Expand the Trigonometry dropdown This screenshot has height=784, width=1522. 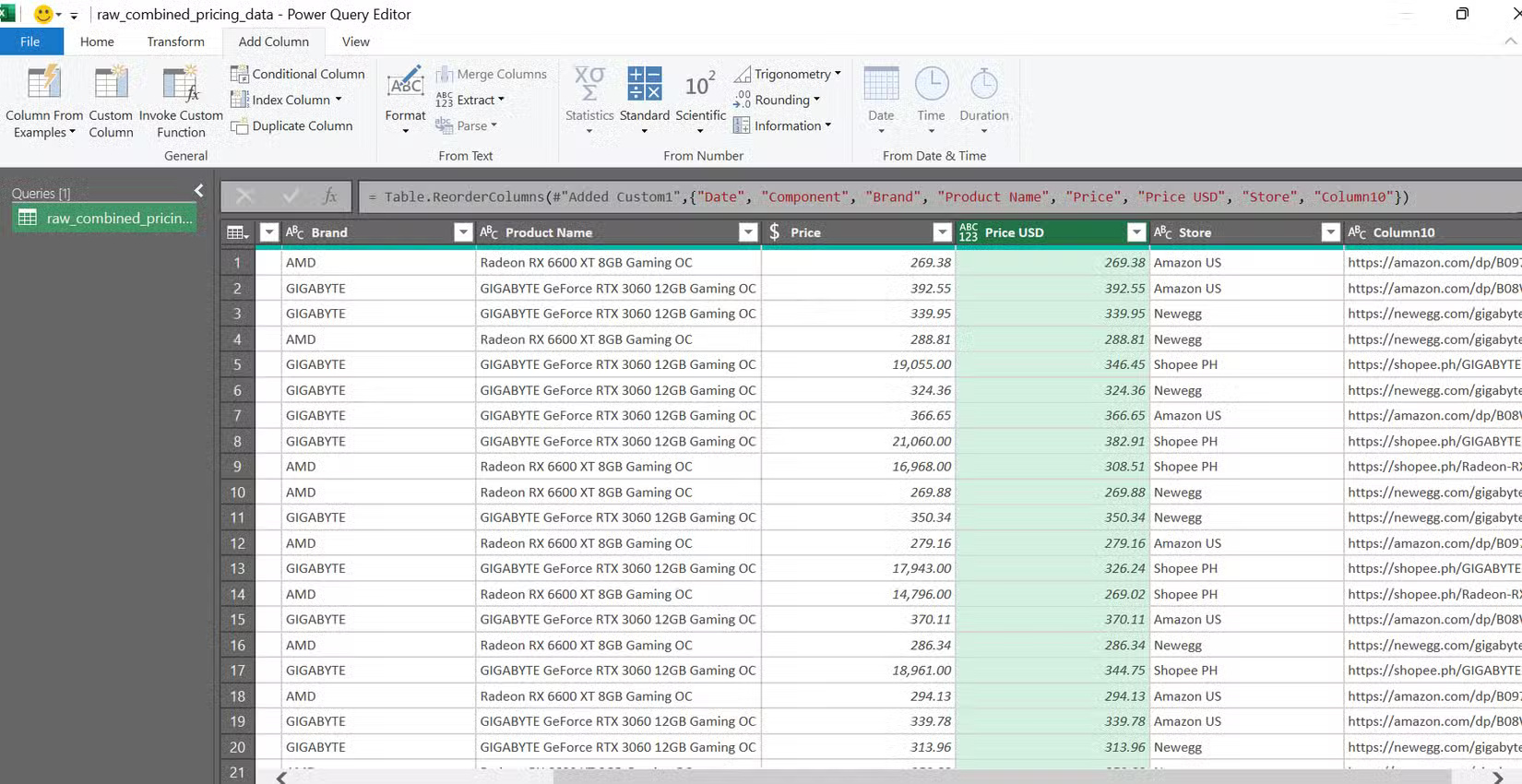[x=791, y=74]
